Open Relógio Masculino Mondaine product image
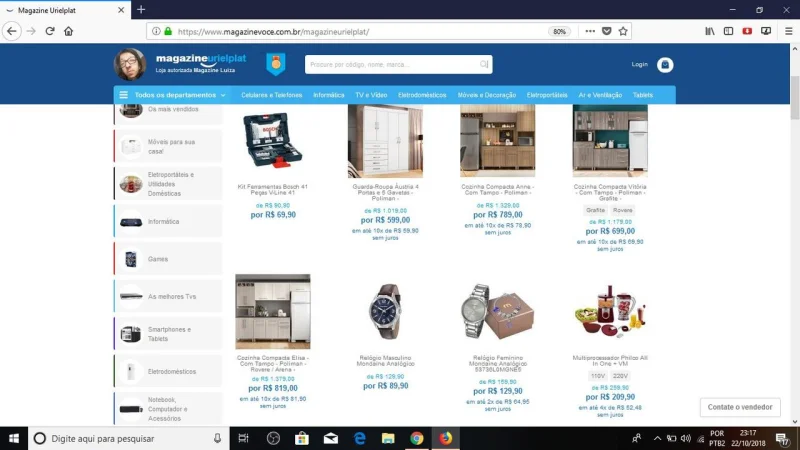This screenshot has width=800, height=450. [x=385, y=311]
